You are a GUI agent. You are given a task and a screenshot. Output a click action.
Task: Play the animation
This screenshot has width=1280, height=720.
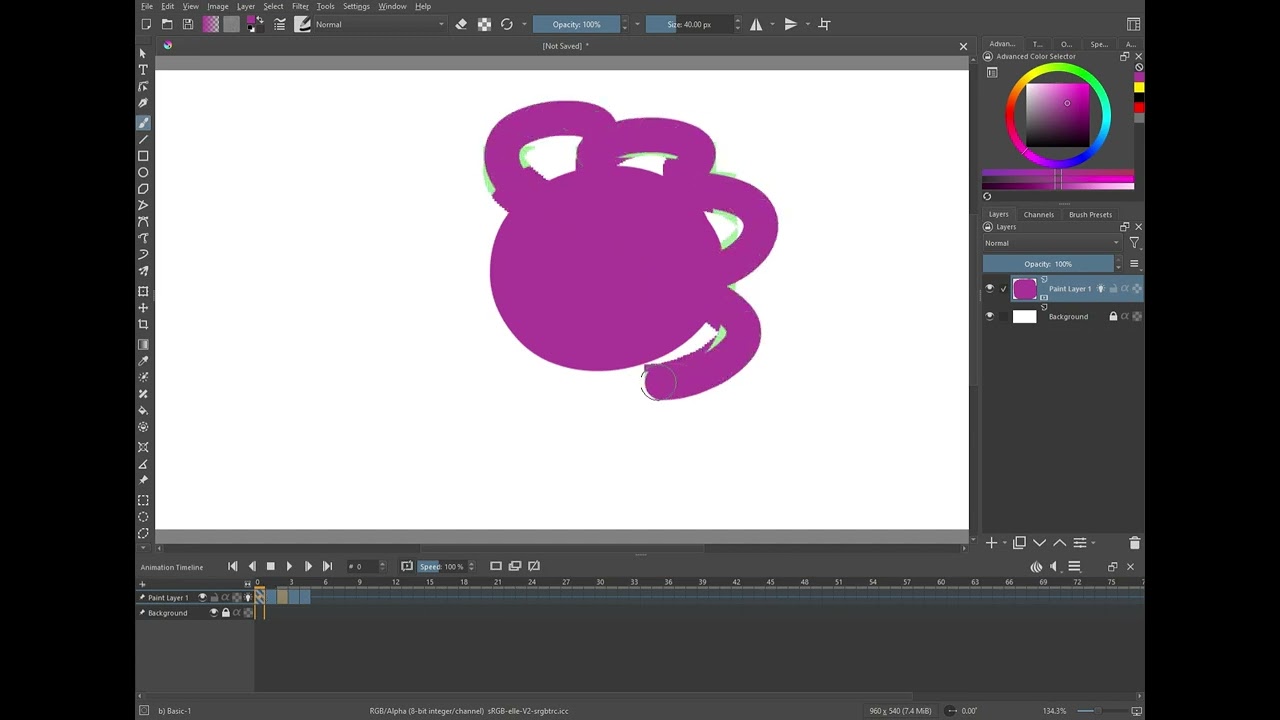tap(289, 567)
